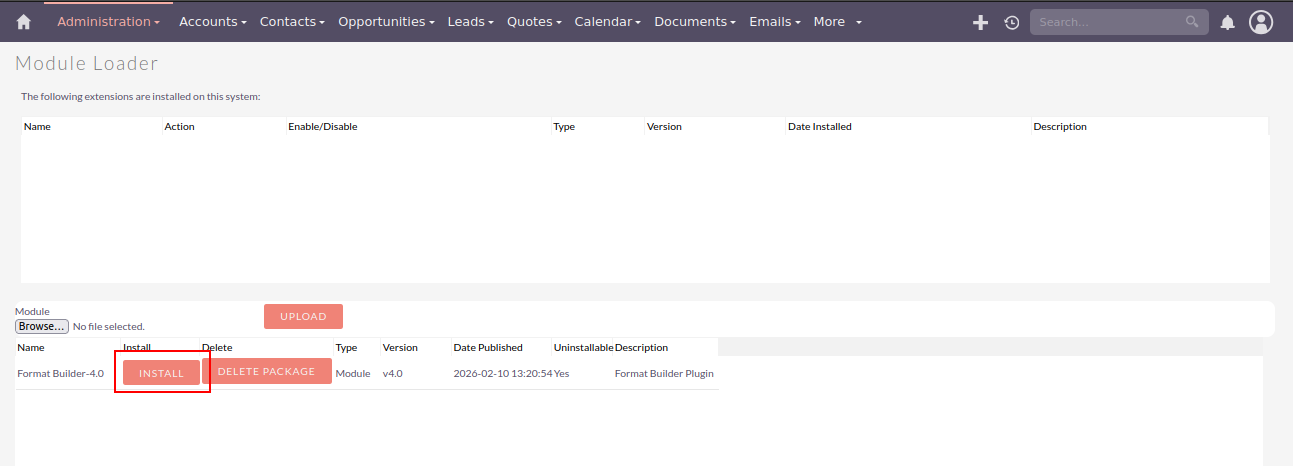Focus the global search field
Image resolution: width=1293 pixels, height=466 pixels.
point(1105,22)
